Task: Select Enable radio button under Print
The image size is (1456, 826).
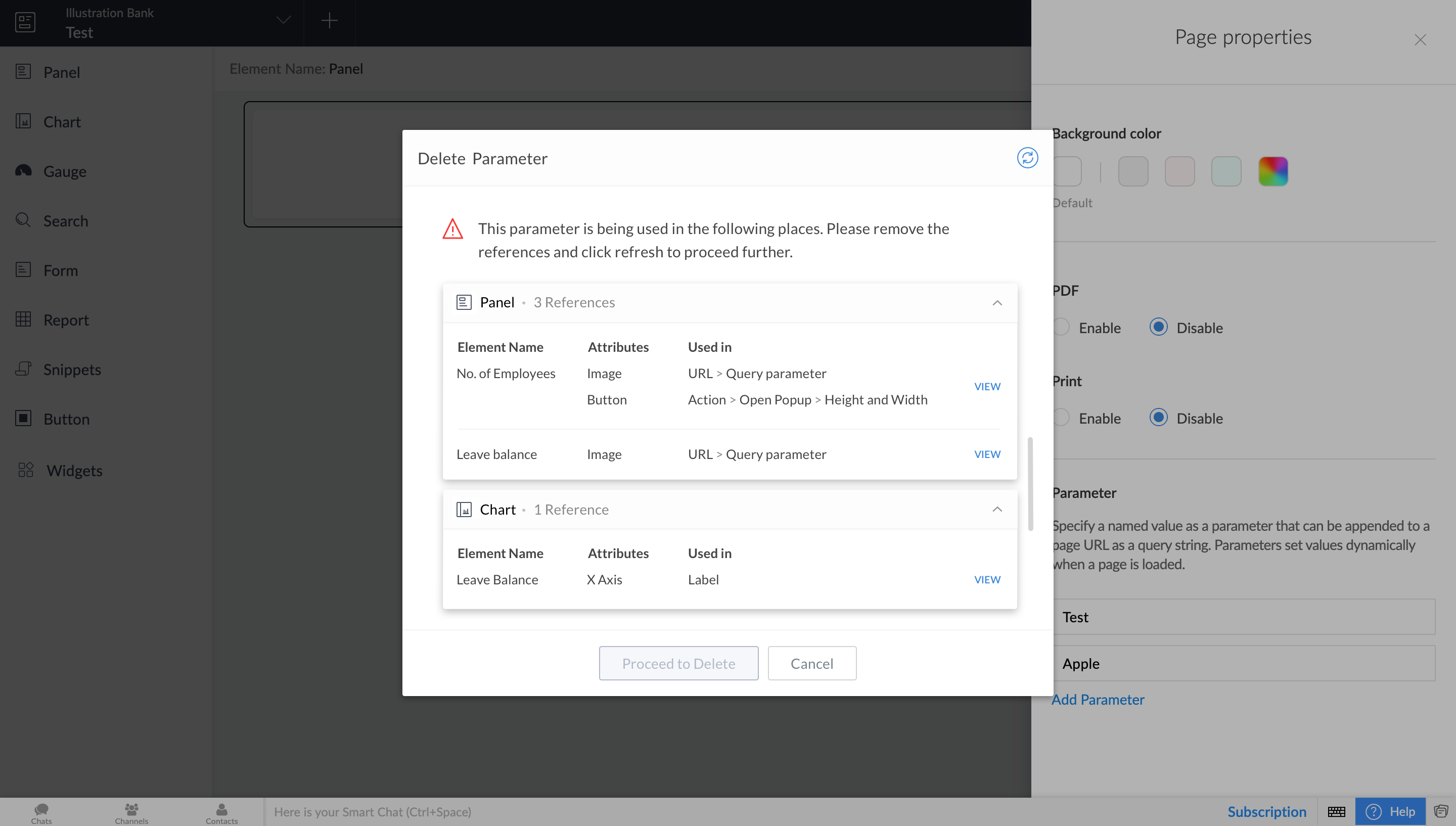Action: [1061, 418]
